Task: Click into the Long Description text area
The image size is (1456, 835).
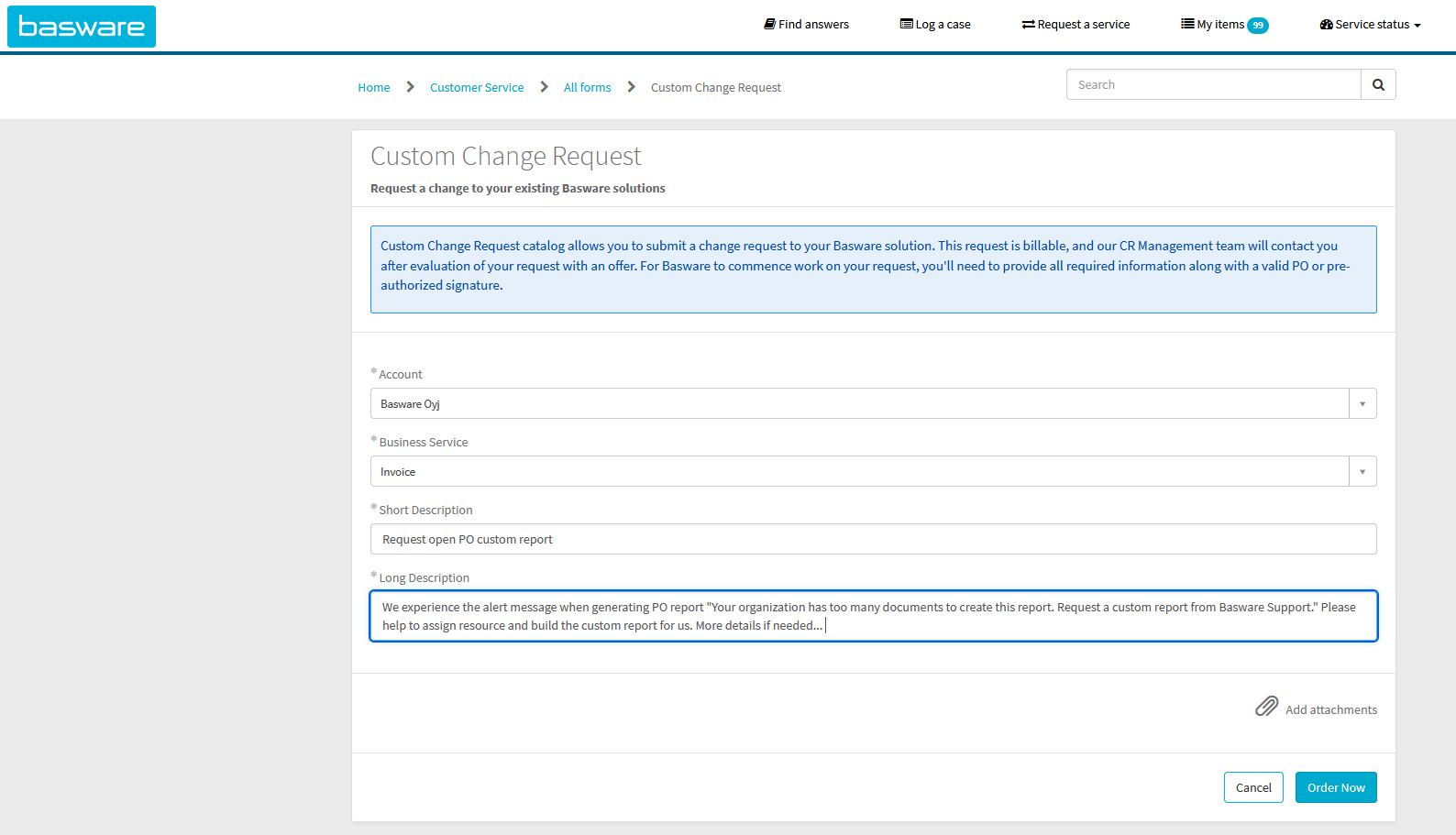Action: [874, 616]
